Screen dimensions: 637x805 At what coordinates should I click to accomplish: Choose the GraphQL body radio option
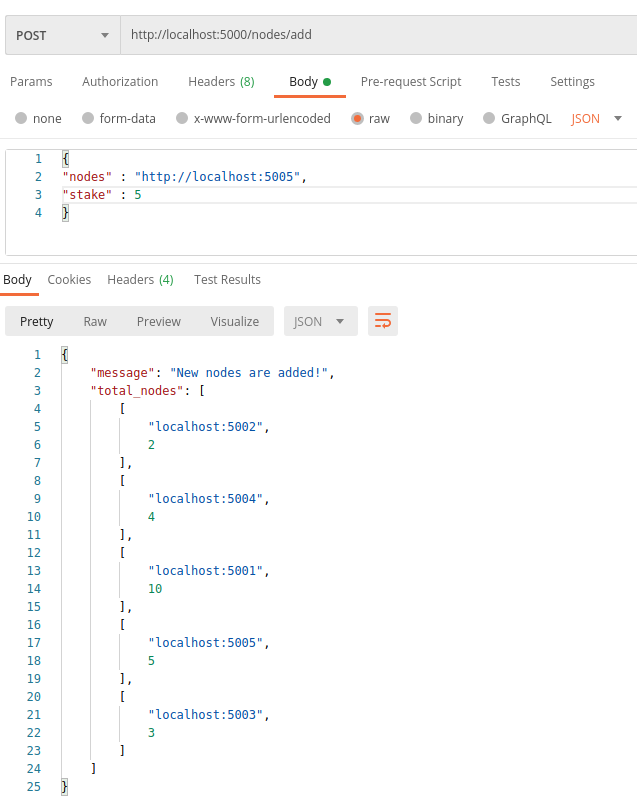(x=489, y=119)
